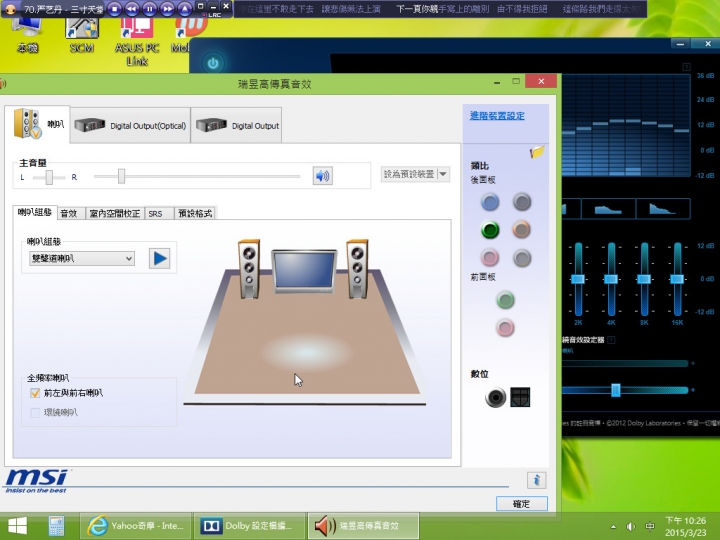Click the tray volume speaker icon

(631, 527)
